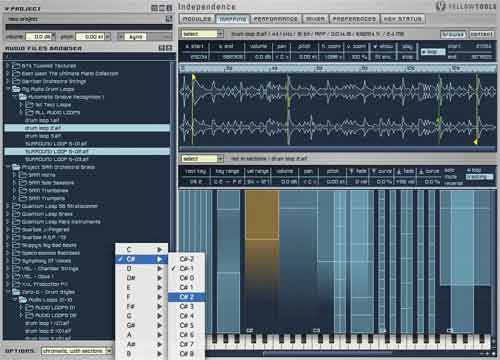Click the Automatic Groove Recognition 1 folder icon
500x360 pixels.
point(23,97)
